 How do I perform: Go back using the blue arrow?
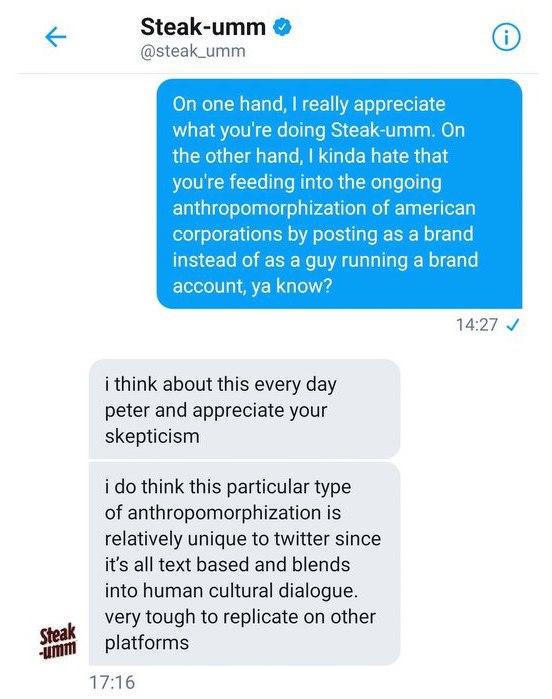[56, 37]
